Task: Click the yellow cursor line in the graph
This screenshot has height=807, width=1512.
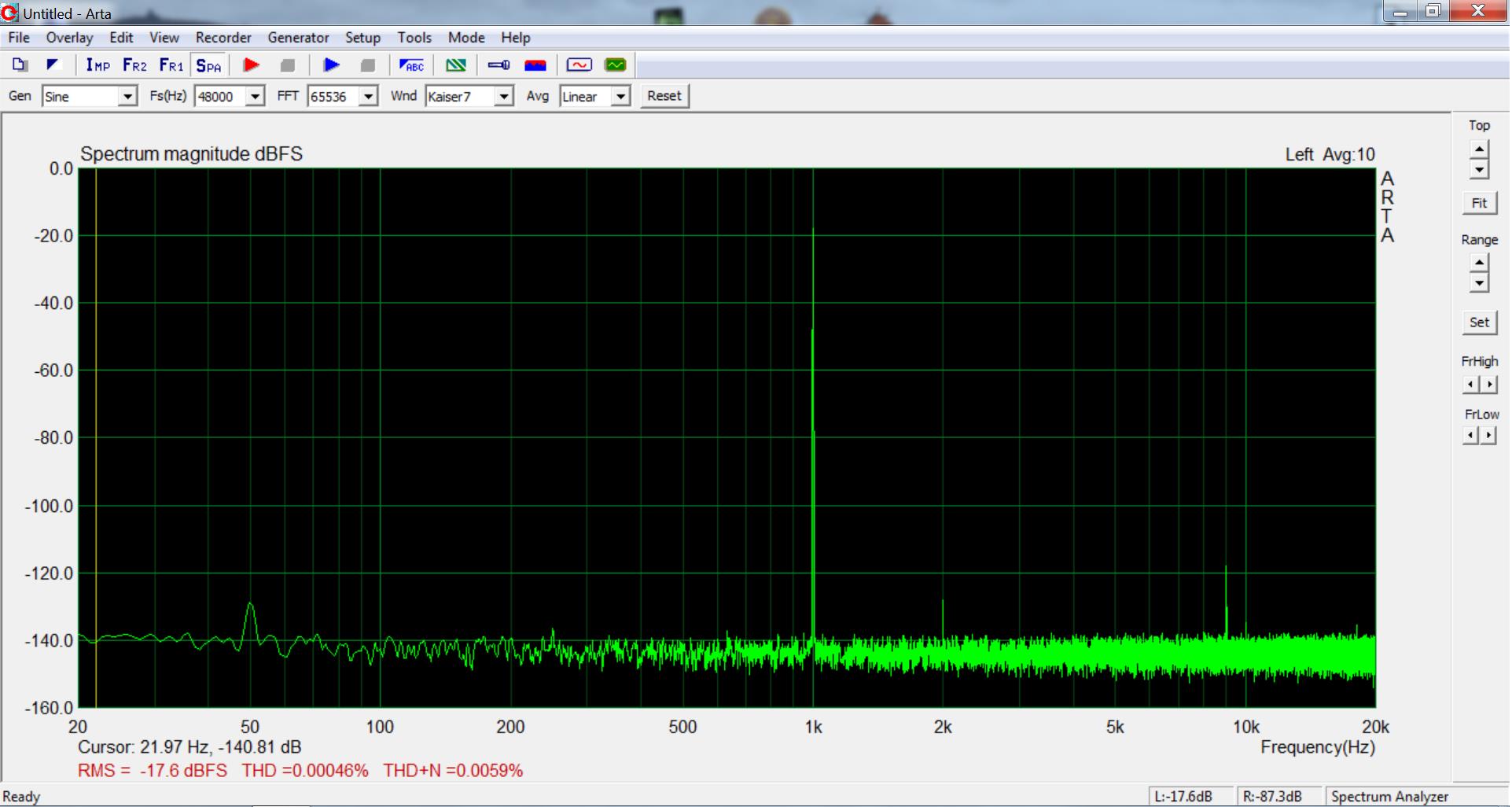Action: [96, 437]
